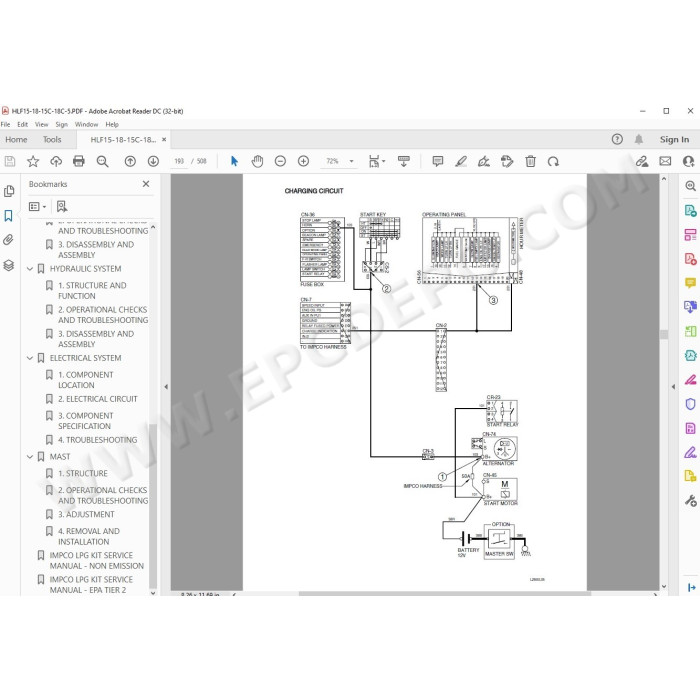The height and width of the screenshot is (700, 700).
Task: Open the Window menu
Action: 86,125
